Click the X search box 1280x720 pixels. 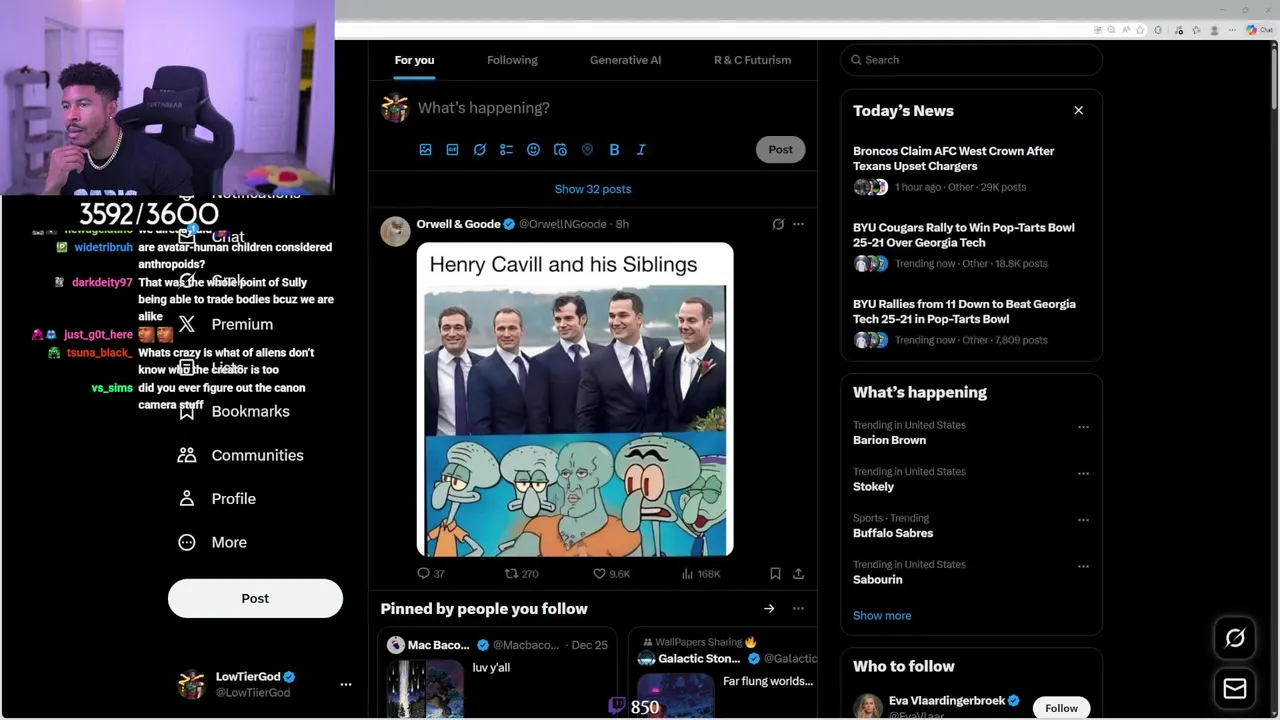coord(971,60)
